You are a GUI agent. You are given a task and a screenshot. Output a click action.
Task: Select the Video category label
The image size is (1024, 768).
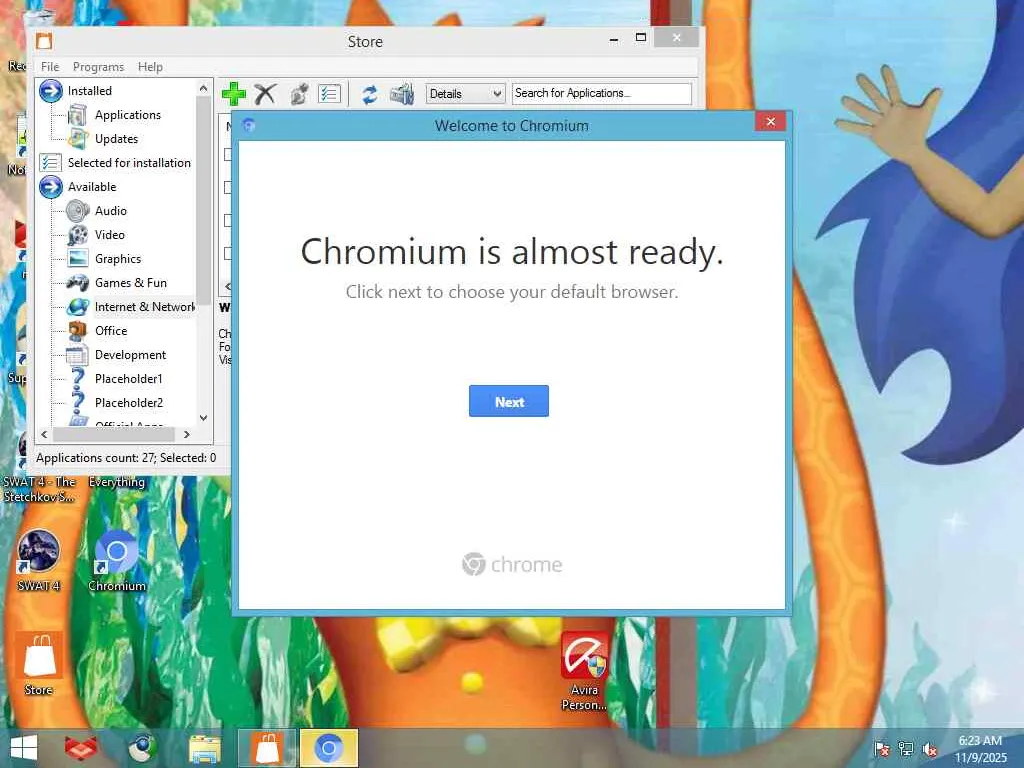click(110, 234)
